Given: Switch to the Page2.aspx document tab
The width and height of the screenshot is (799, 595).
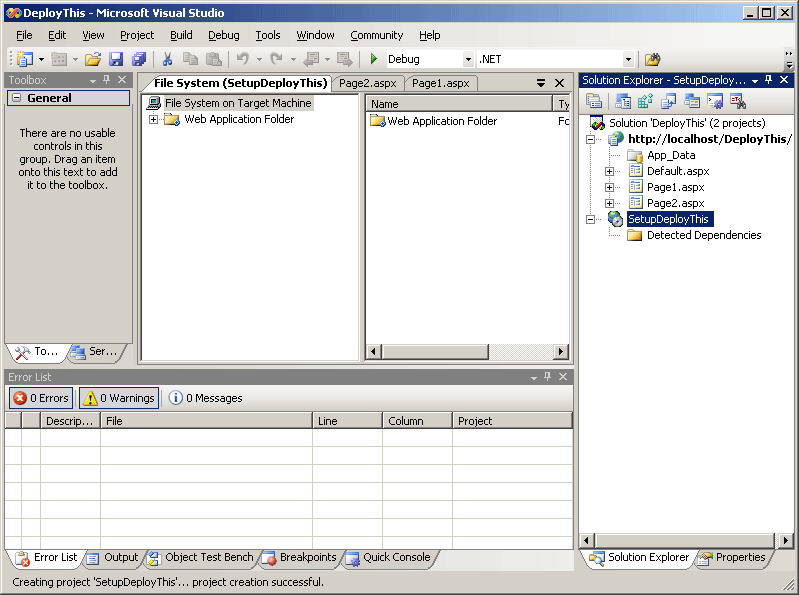Looking at the screenshot, I should click(367, 83).
